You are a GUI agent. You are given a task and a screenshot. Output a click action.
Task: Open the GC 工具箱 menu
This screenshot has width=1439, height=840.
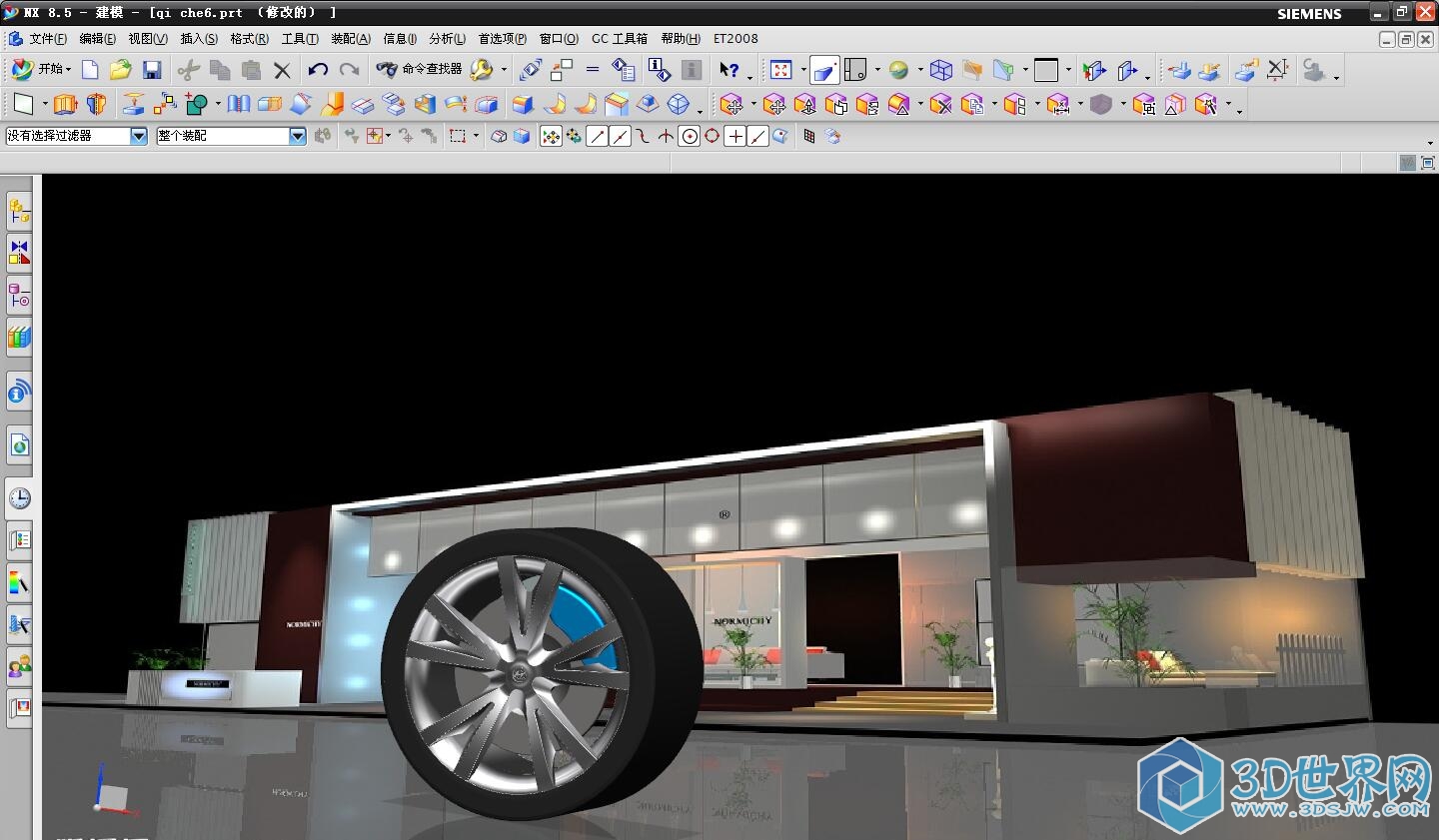(x=620, y=39)
